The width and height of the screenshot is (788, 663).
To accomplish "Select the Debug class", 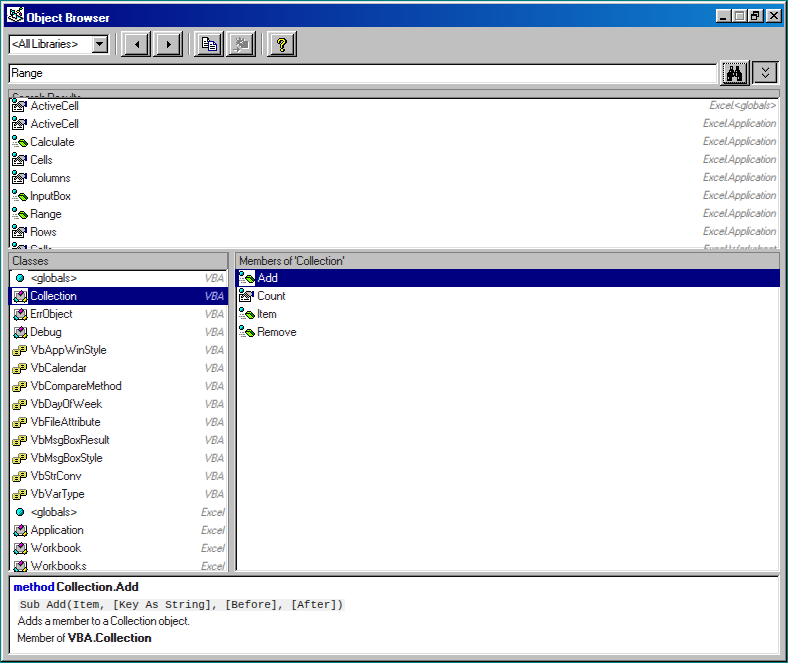I will (x=118, y=332).
